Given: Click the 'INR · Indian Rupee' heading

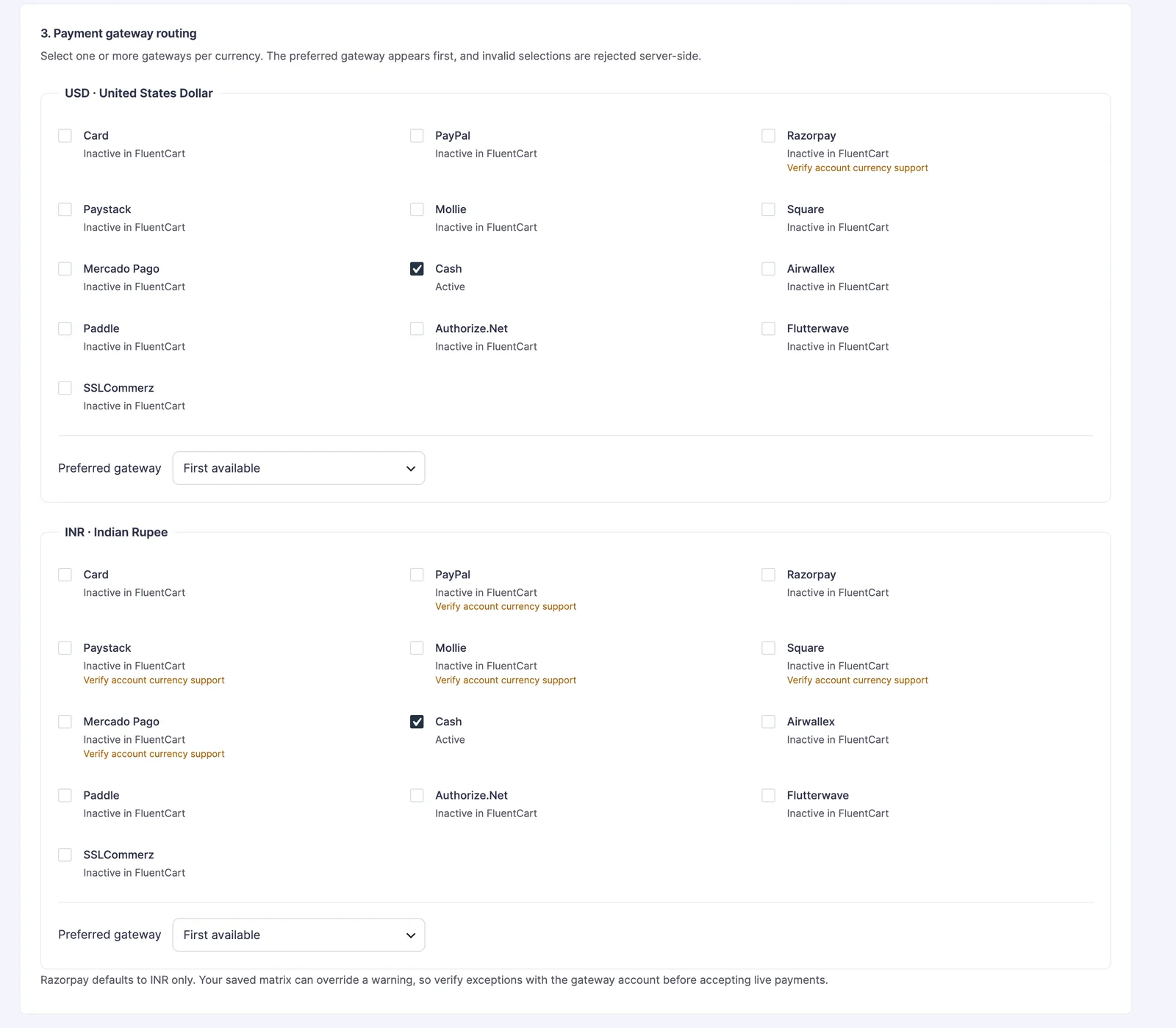Looking at the screenshot, I should click(x=116, y=532).
